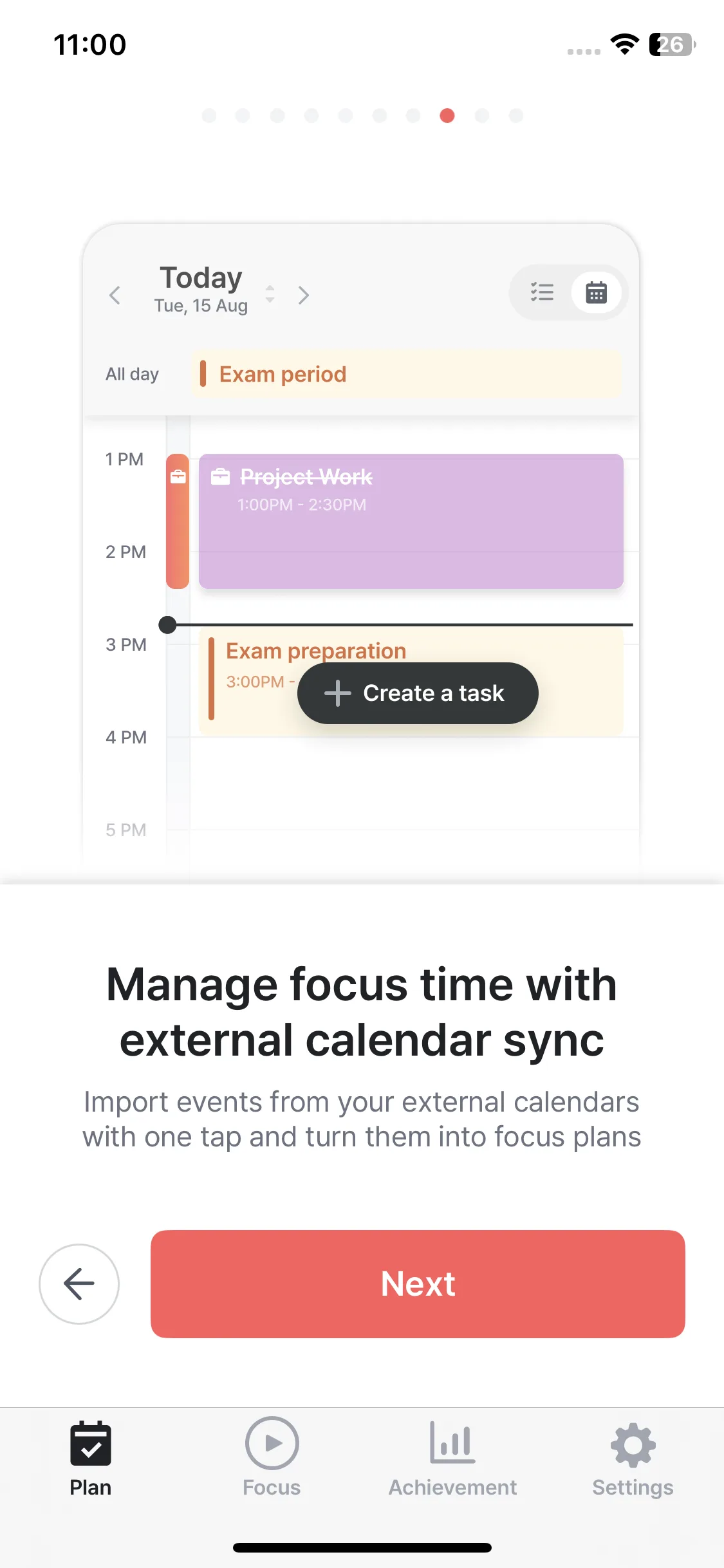Tap plus icon in Create a task
The width and height of the screenshot is (724, 1568).
tap(337, 693)
